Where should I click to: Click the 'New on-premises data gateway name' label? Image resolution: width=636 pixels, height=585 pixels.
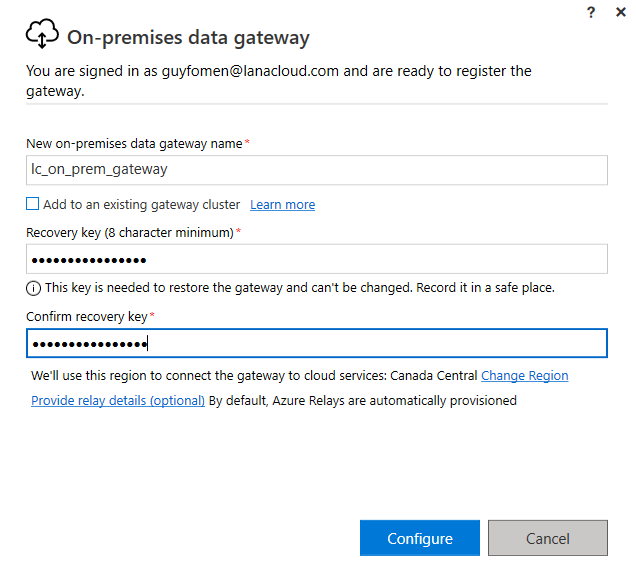134,144
